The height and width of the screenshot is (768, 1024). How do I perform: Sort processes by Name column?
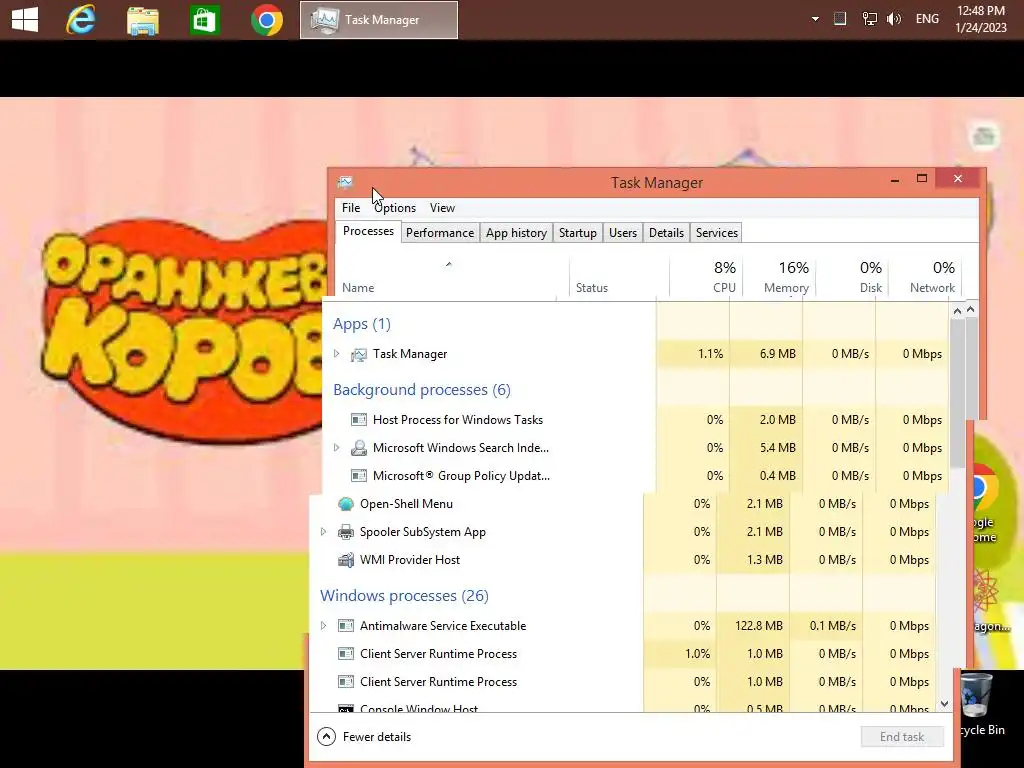pyautogui.click(x=451, y=278)
